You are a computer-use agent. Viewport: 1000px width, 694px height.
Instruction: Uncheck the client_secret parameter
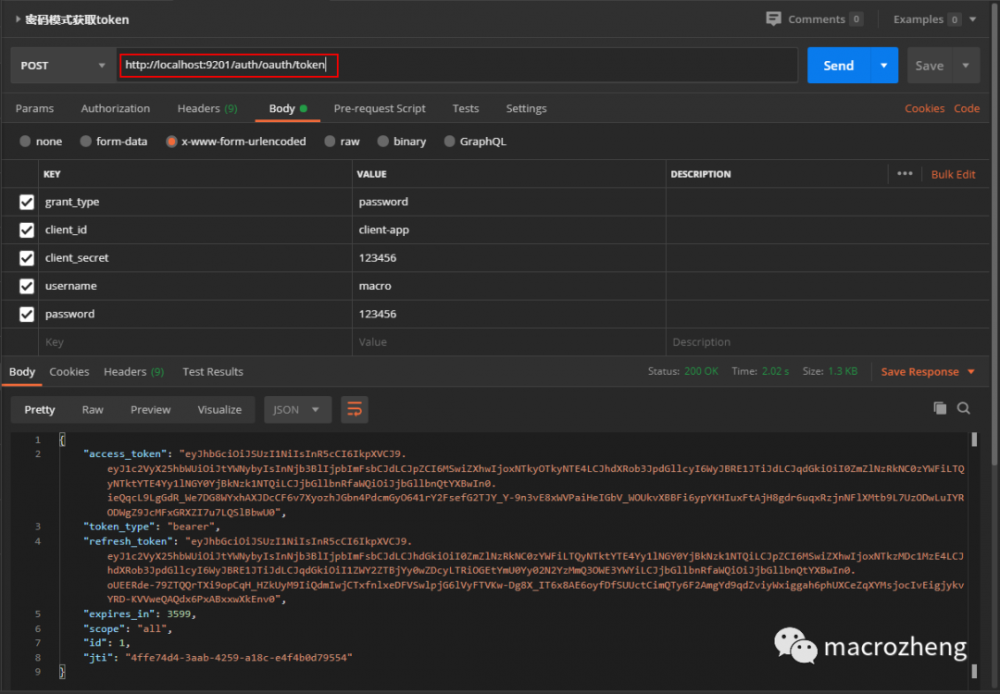point(24,257)
